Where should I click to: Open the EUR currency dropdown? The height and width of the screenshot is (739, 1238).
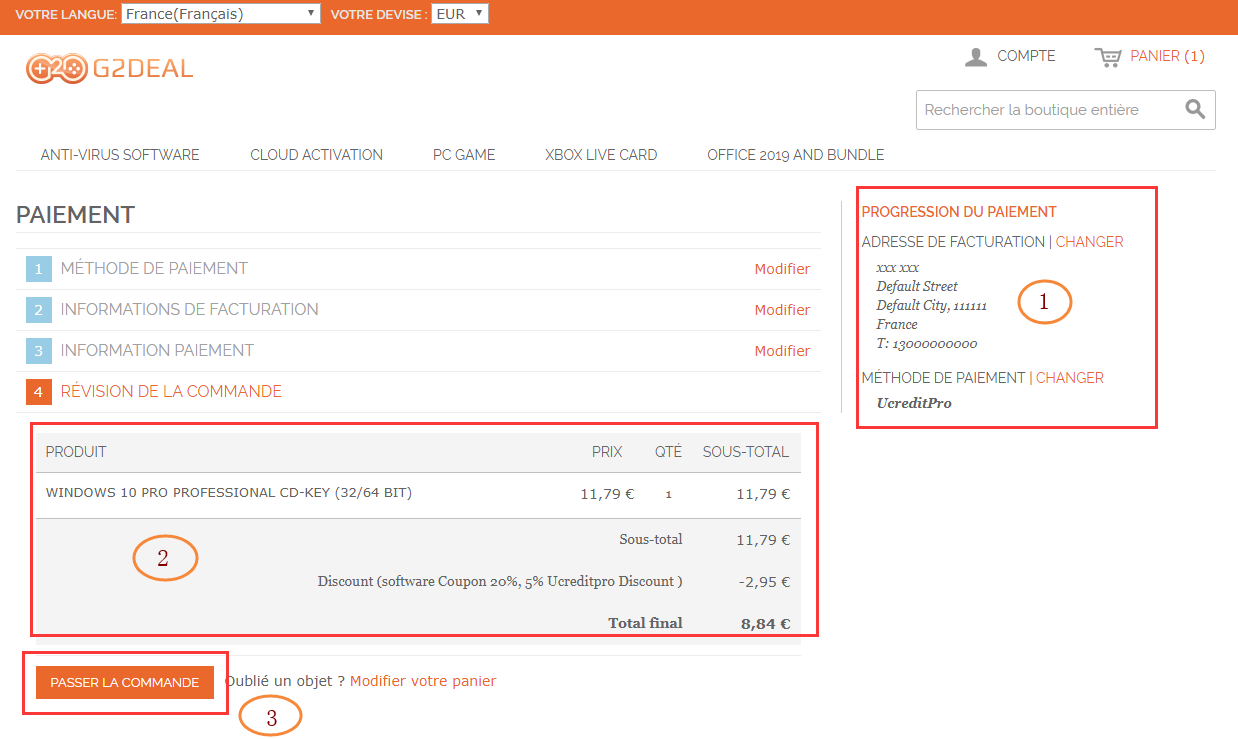click(460, 14)
